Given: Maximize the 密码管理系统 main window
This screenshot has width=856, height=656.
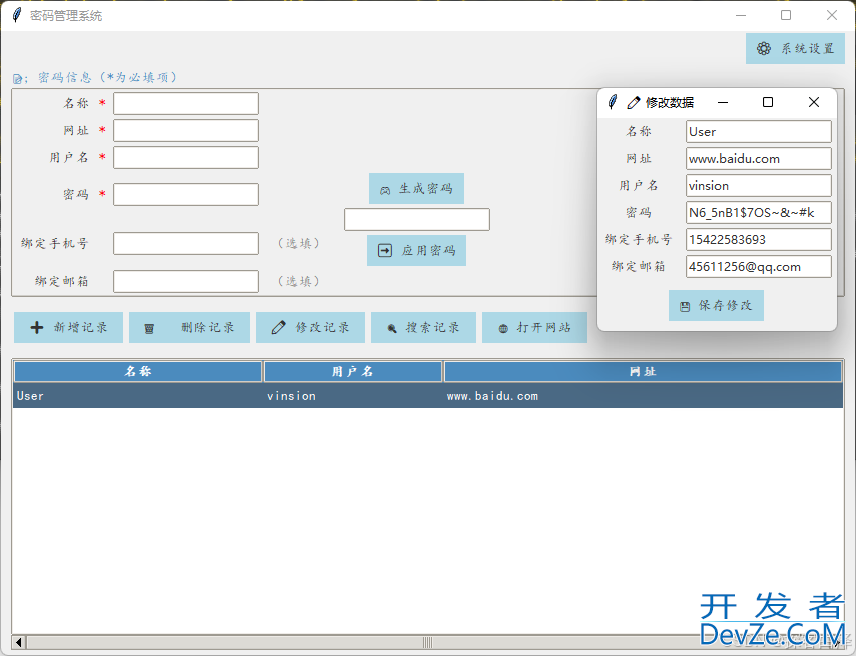Looking at the screenshot, I should click(786, 15).
